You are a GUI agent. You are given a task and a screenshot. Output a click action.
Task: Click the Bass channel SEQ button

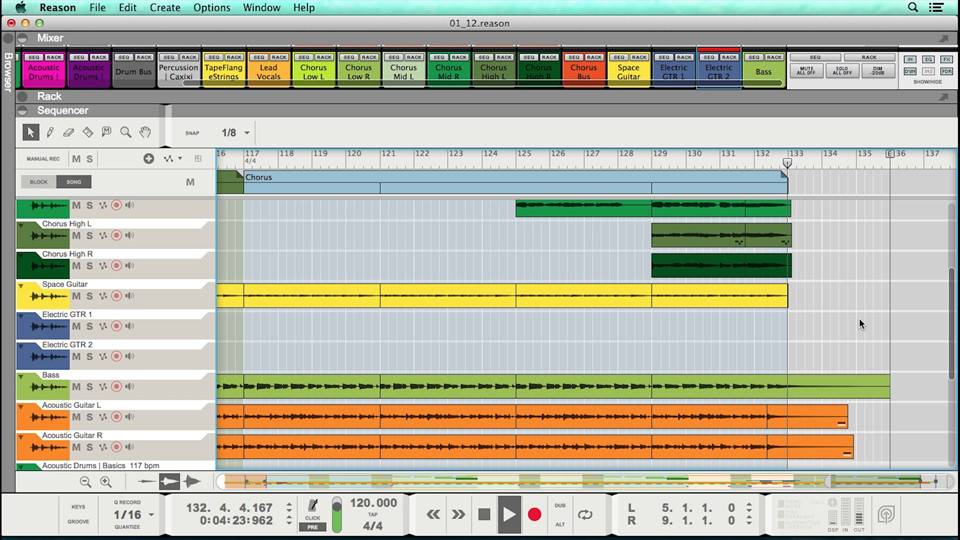(754, 57)
